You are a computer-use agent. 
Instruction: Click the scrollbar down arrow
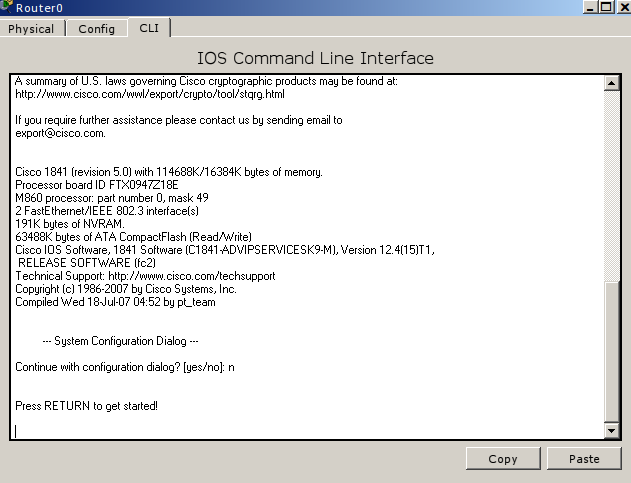coord(611,431)
